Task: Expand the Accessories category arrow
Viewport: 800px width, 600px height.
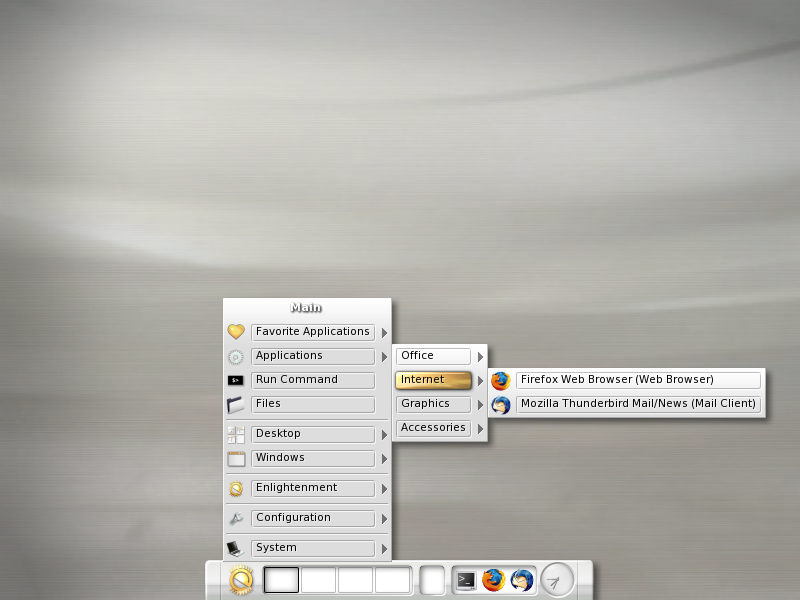Action: click(480, 429)
